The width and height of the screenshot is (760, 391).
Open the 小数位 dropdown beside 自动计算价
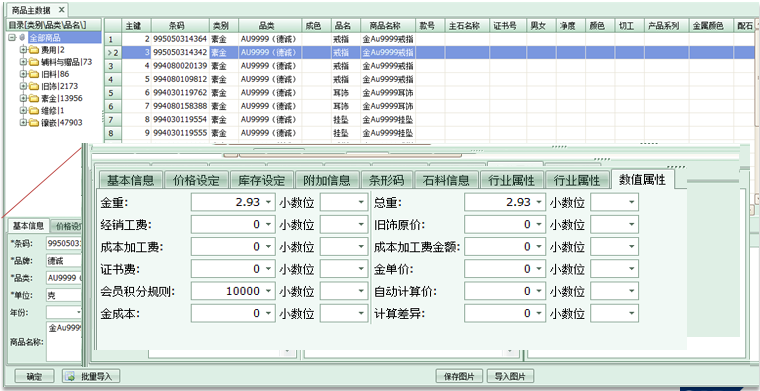(631, 292)
